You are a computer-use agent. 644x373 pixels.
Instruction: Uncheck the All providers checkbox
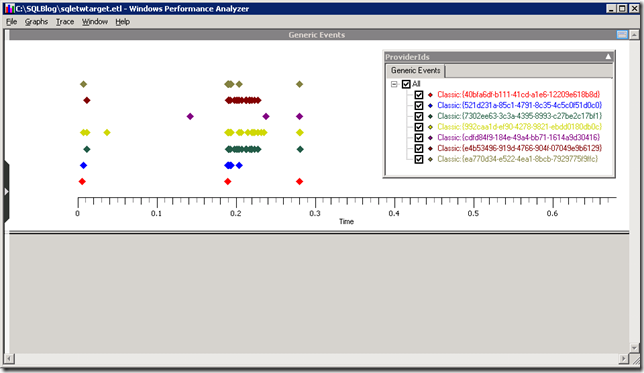coord(406,84)
